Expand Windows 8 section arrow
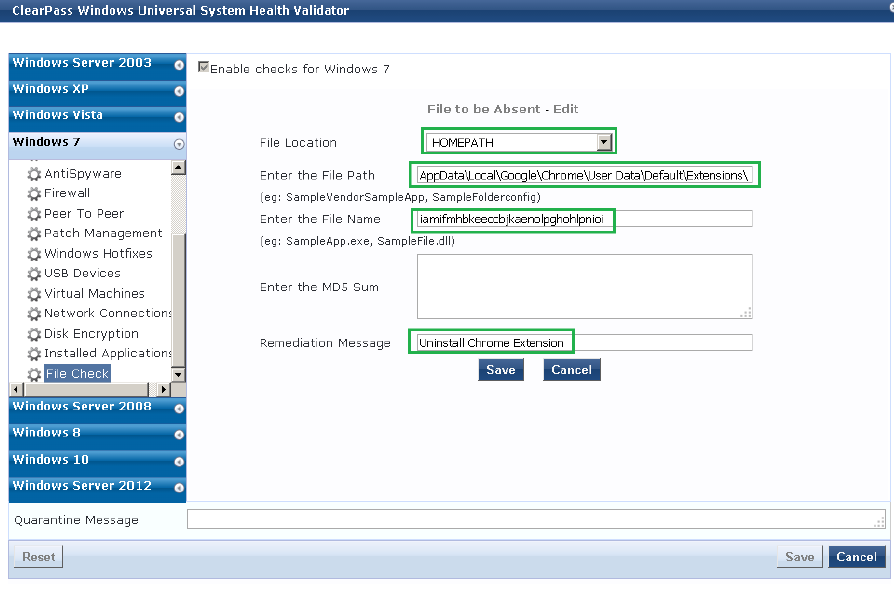894x591 pixels. pos(179,435)
